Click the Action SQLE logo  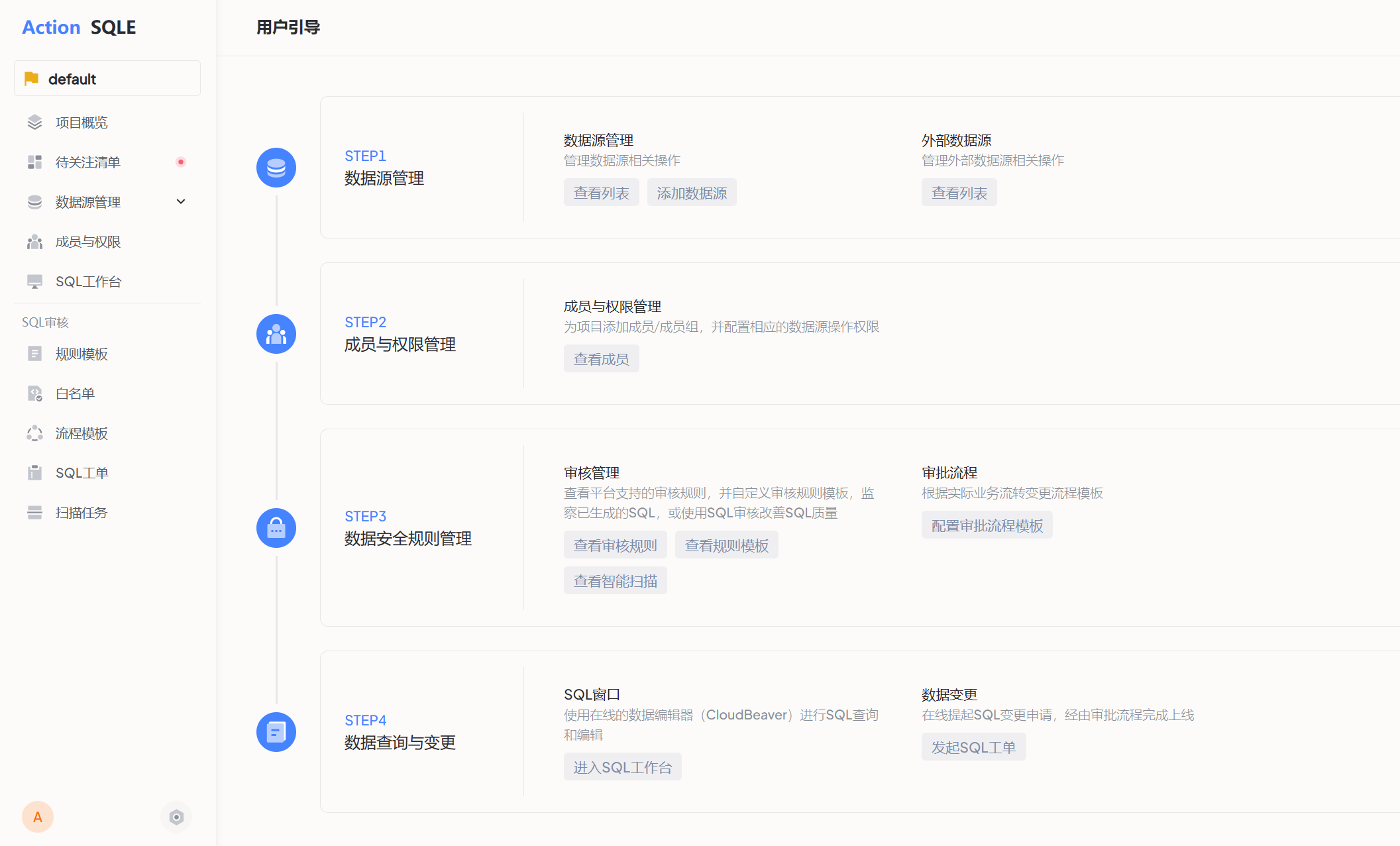pos(79,27)
